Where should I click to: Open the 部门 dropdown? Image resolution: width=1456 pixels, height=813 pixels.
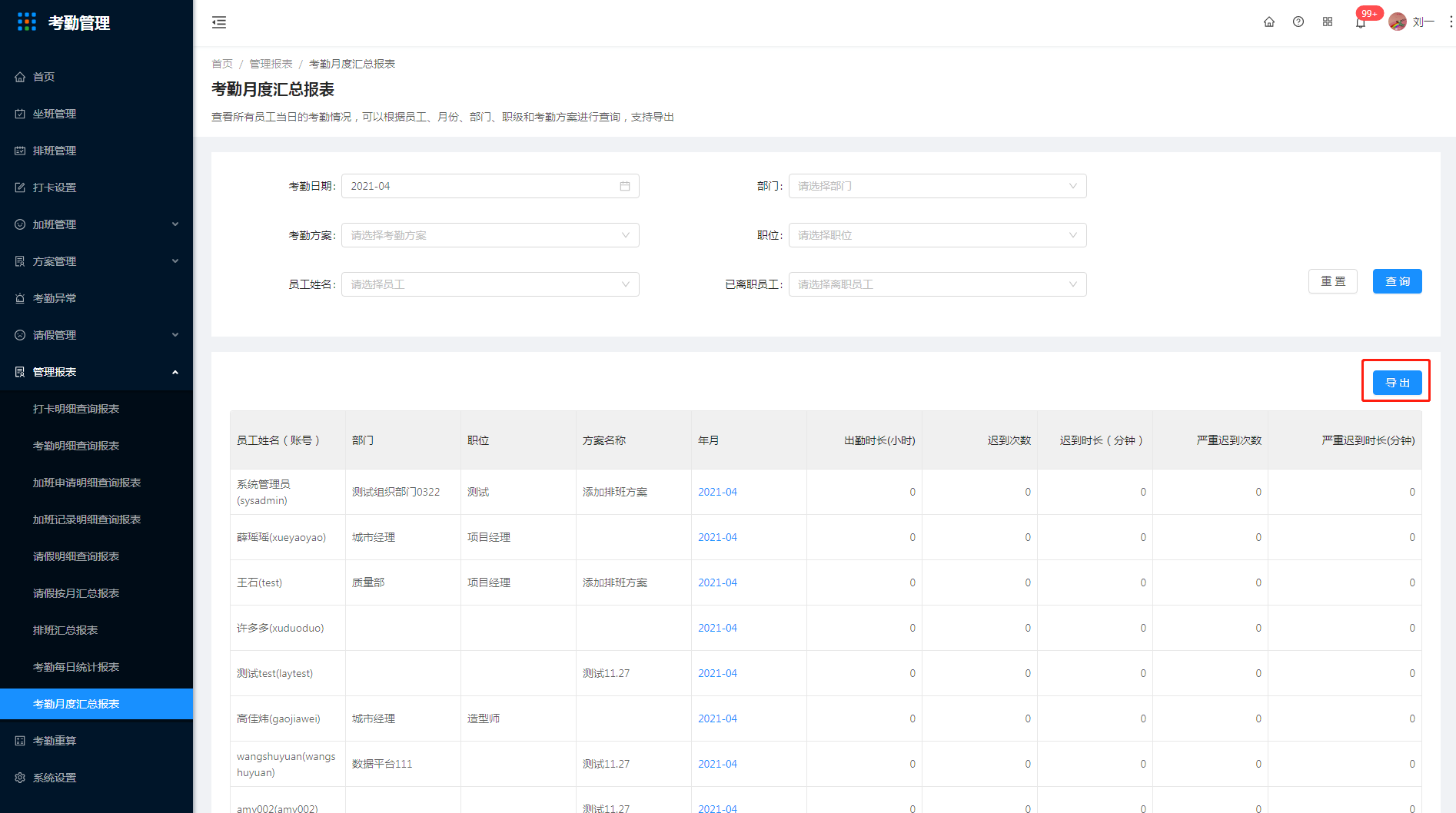point(937,186)
